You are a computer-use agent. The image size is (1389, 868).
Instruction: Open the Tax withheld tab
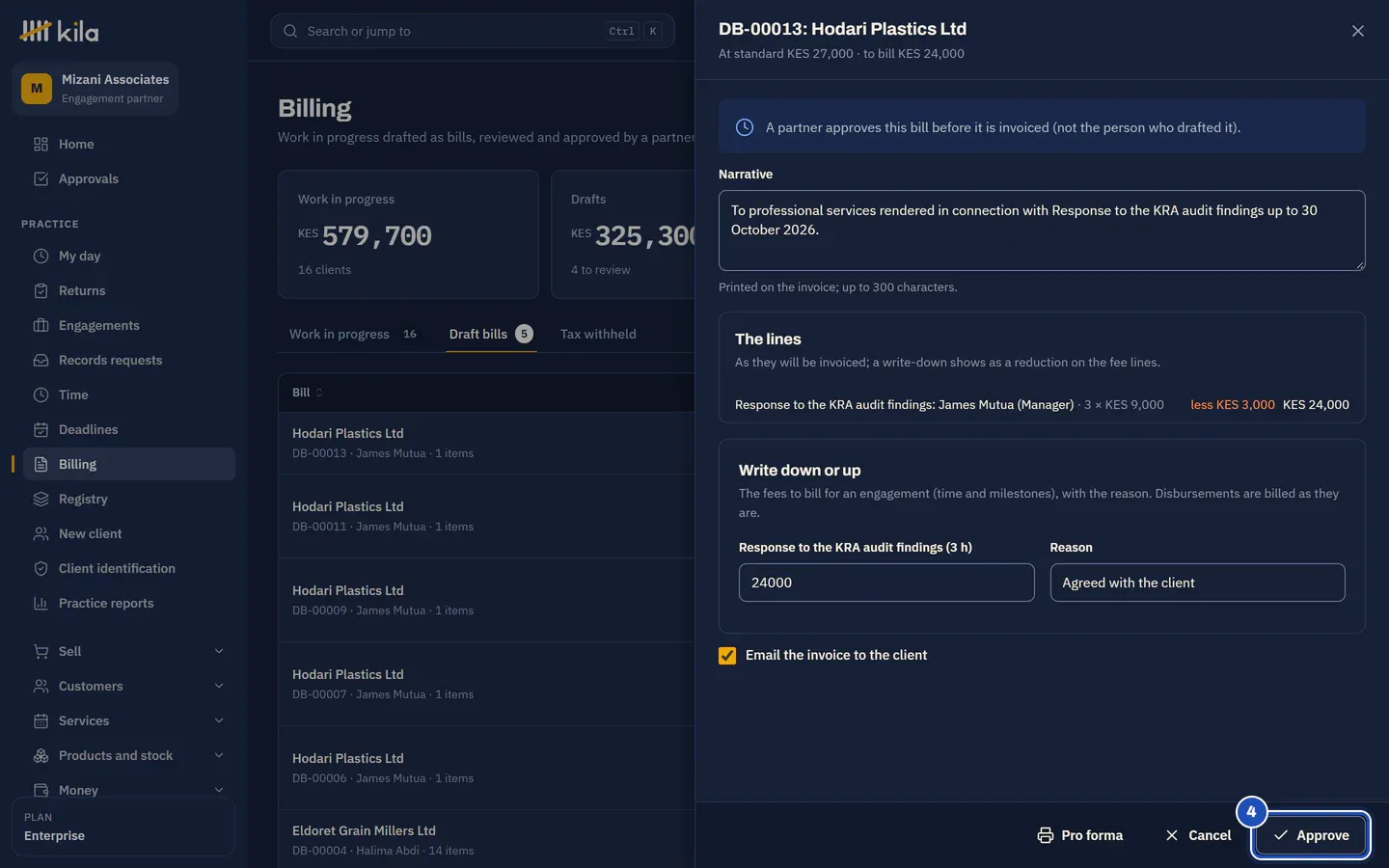click(x=598, y=334)
